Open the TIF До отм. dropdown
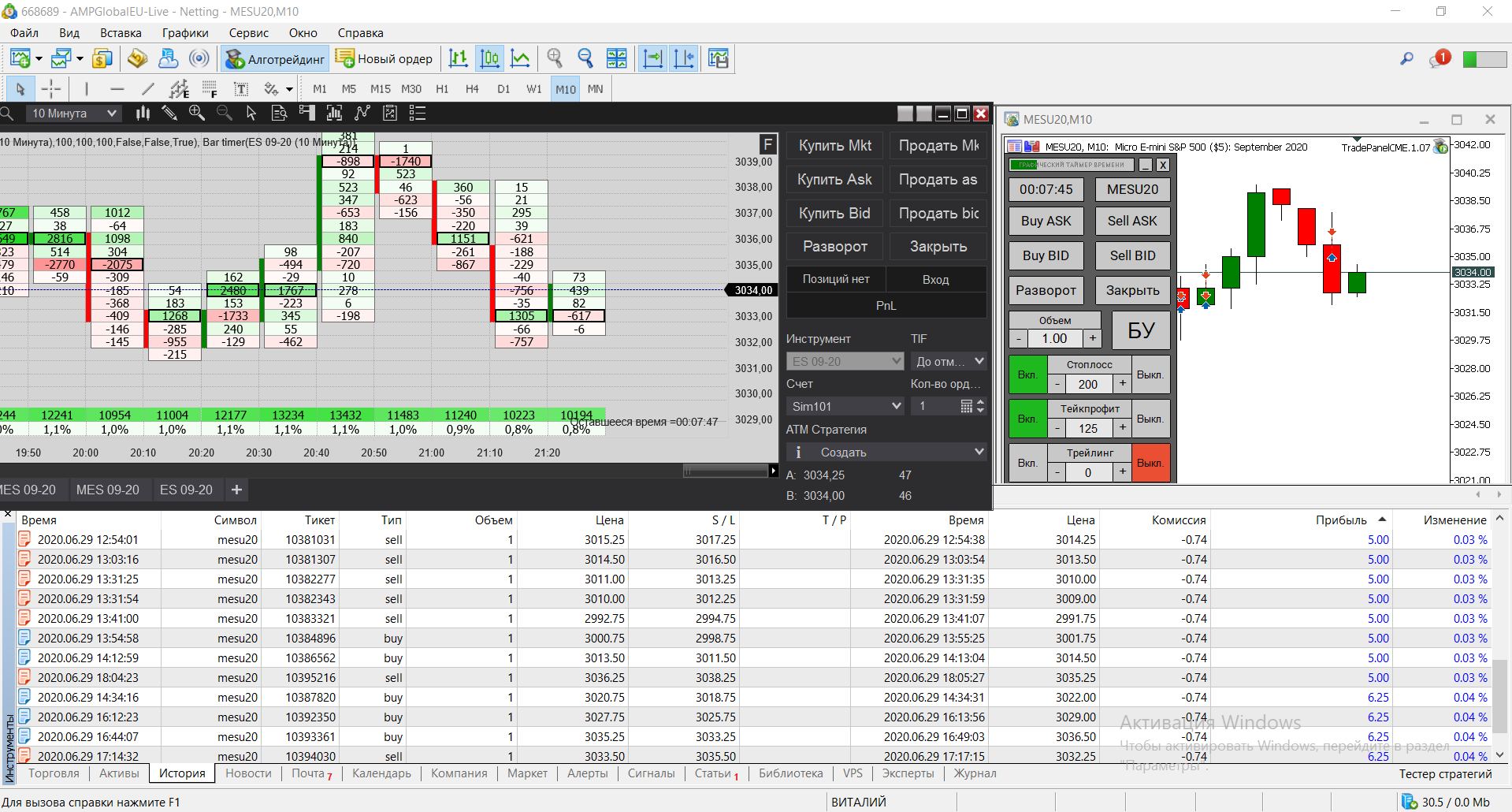 click(949, 361)
